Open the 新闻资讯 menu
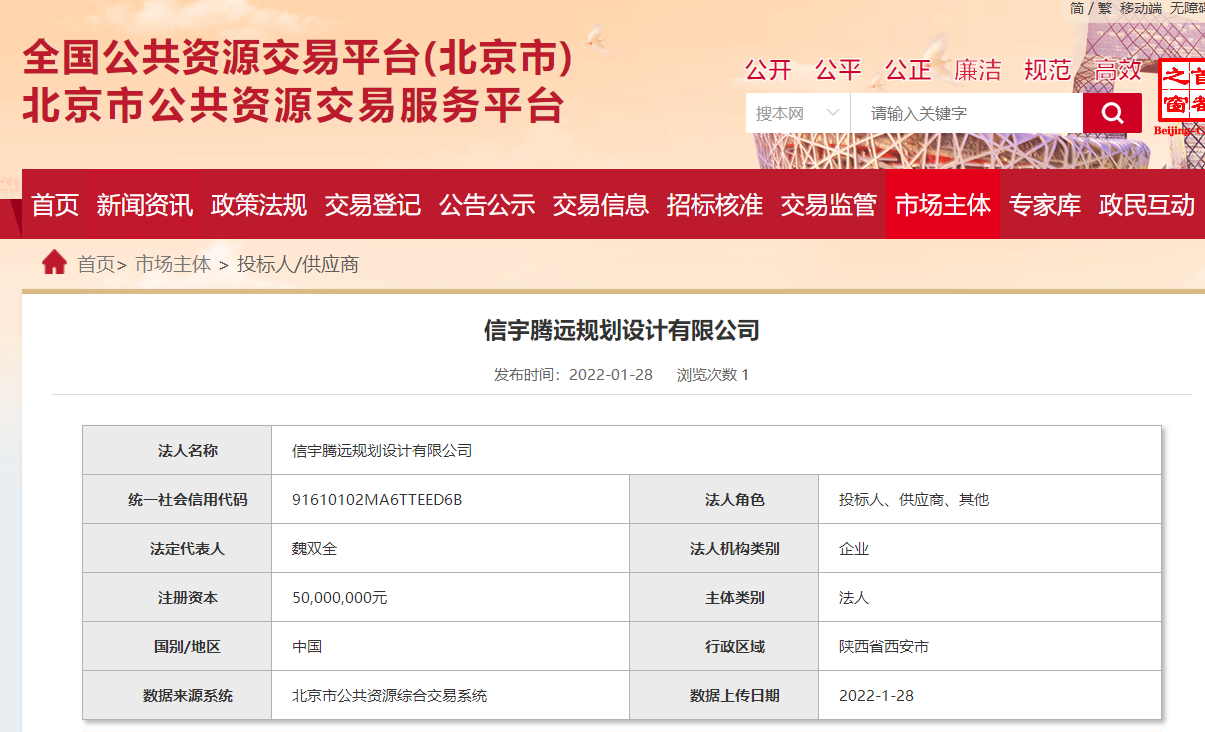Viewport: 1205px width, 732px height. [143, 205]
